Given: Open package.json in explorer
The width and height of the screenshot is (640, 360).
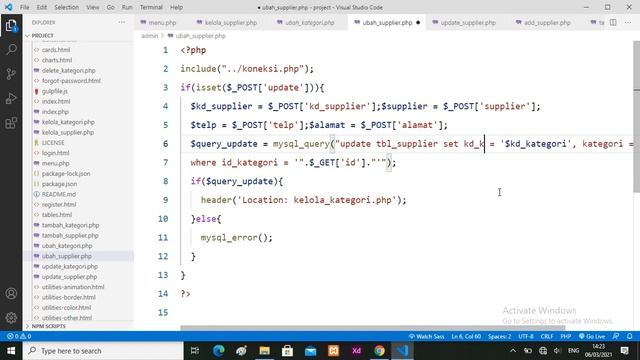Looking at the screenshot, I should tap(59, 184).
